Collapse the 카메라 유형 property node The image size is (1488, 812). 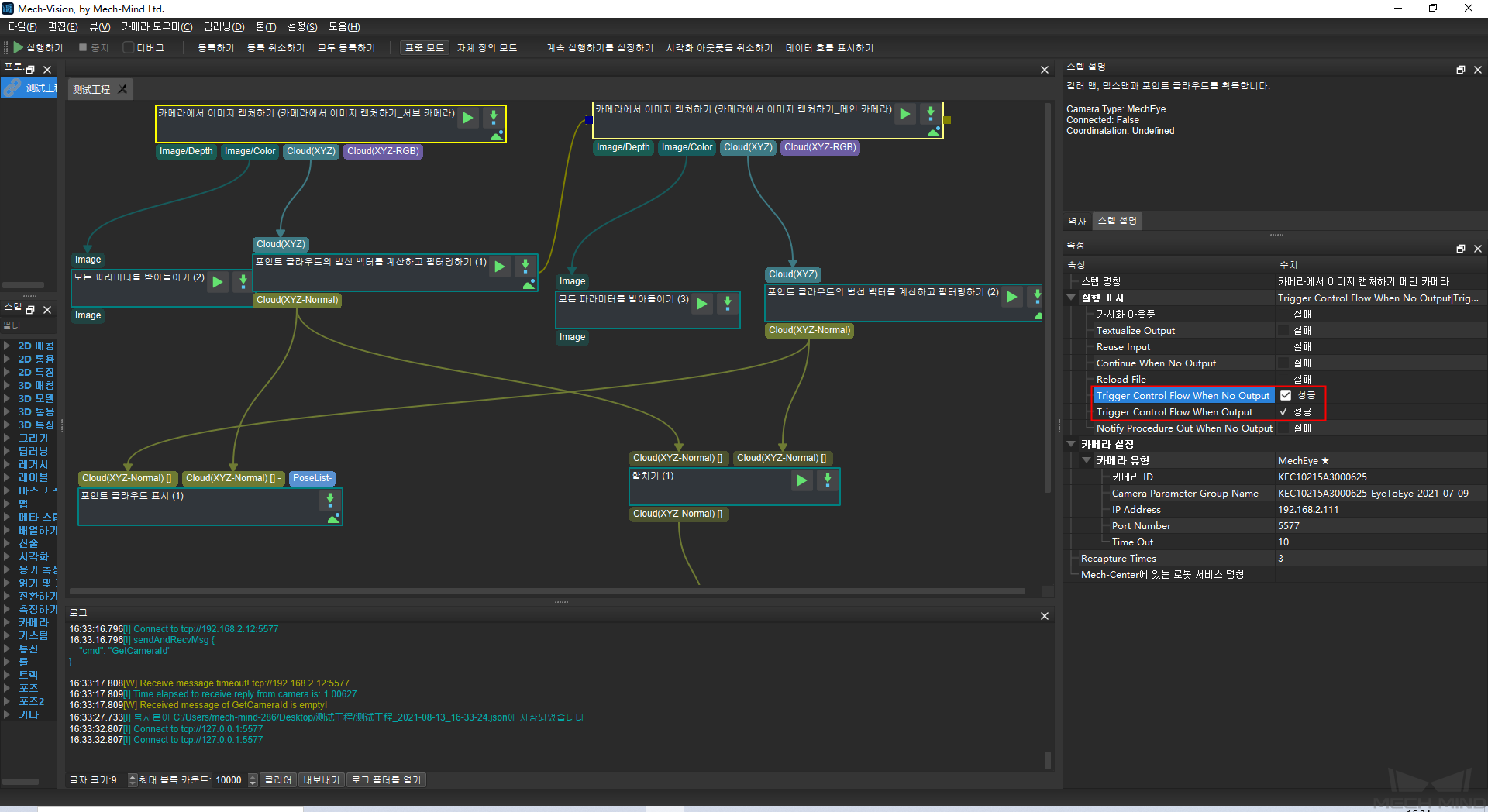pos(1087,460)
